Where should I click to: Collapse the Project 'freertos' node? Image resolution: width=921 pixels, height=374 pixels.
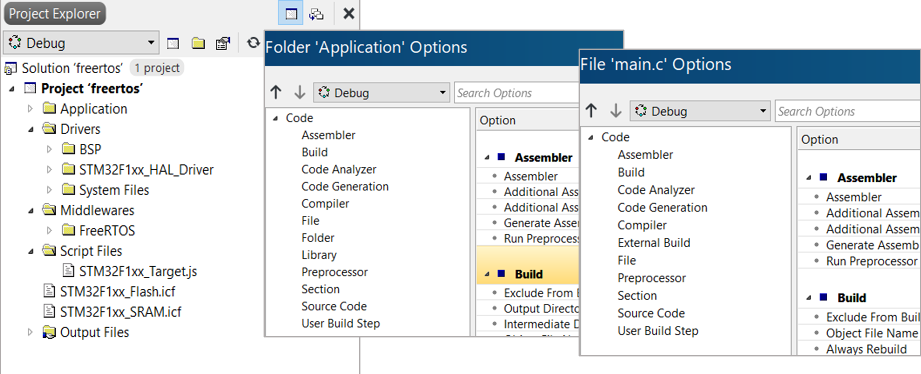(12, 89)
